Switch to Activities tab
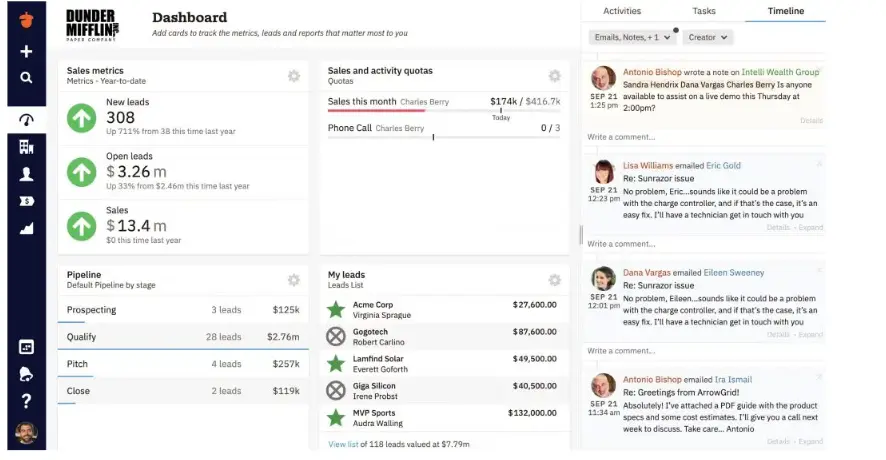 point(622,11)
